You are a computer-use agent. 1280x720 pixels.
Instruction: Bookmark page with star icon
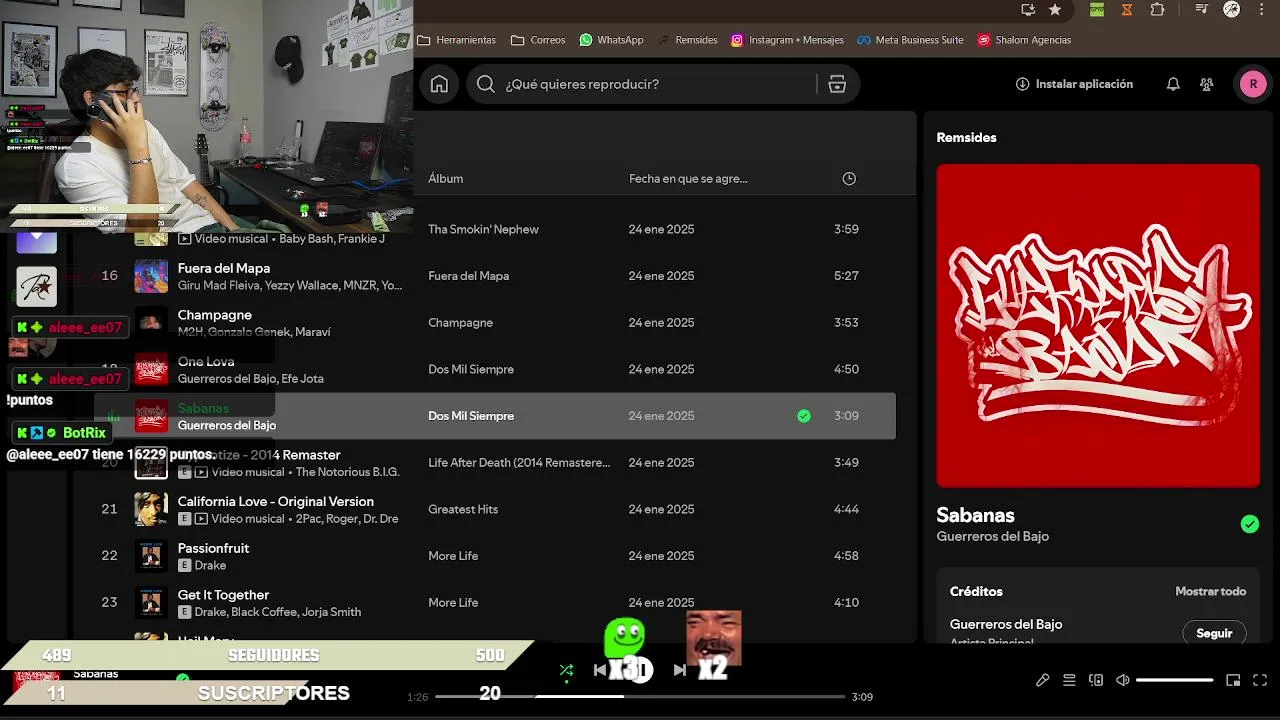pos(1055,9)
